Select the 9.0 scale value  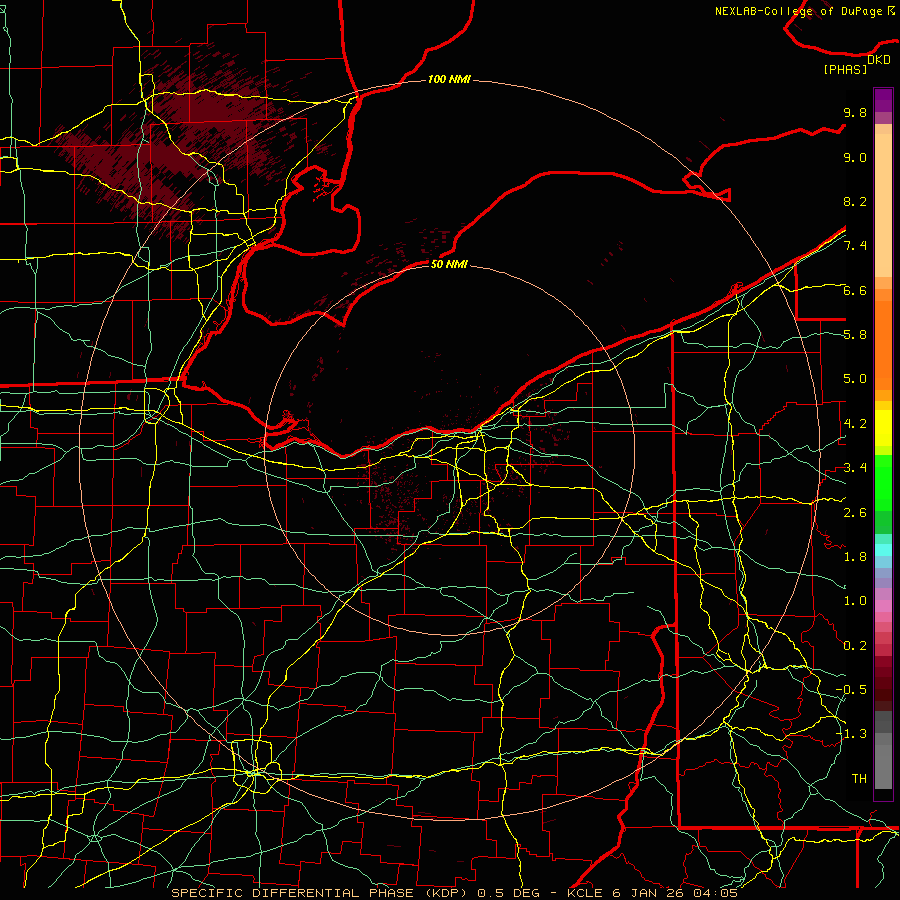click(855, 158)
